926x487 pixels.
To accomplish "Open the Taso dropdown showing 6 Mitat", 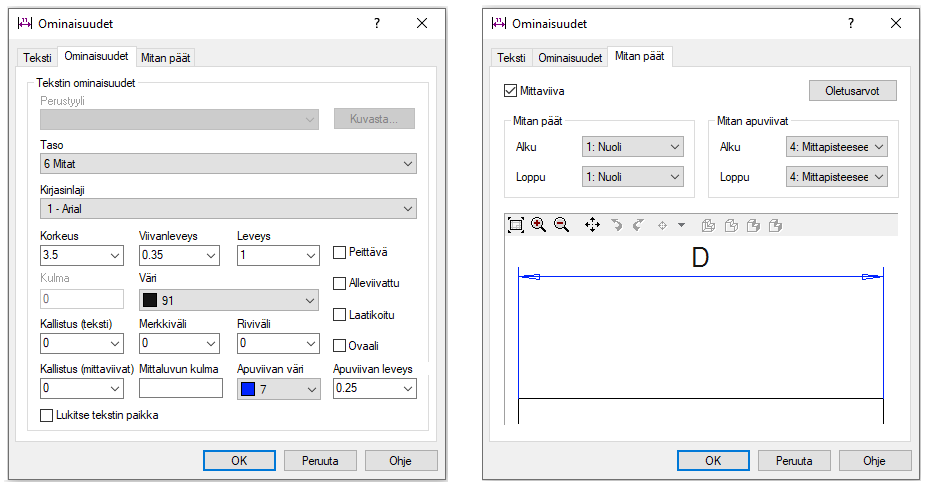I will [x=228, y=163].
